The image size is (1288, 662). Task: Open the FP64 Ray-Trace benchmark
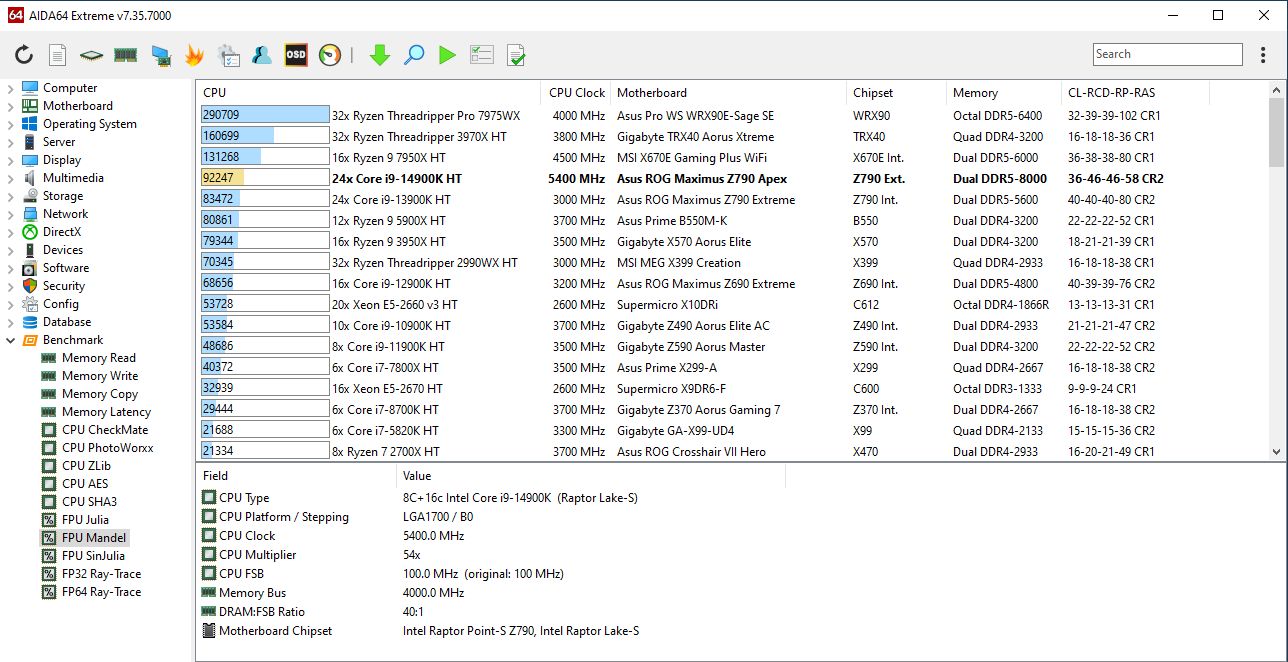(101, 592)
